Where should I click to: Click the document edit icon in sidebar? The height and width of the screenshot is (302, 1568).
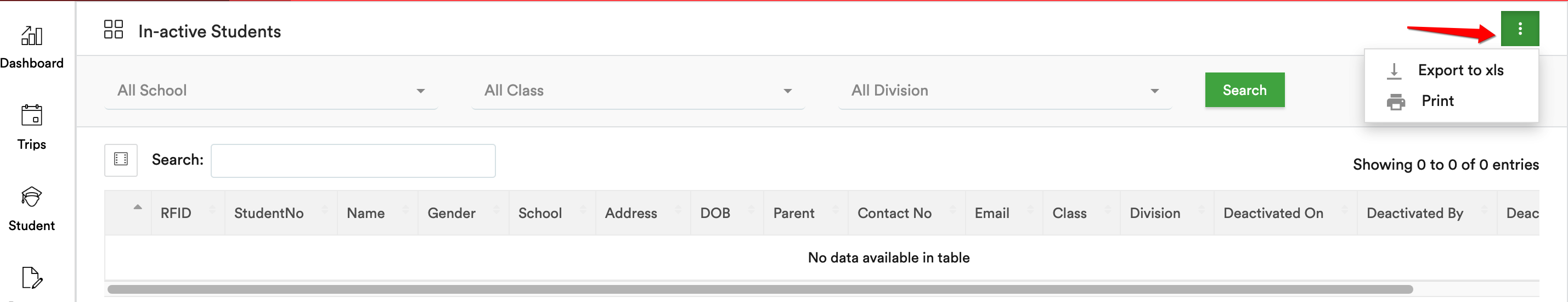click(x=32, y=278)
